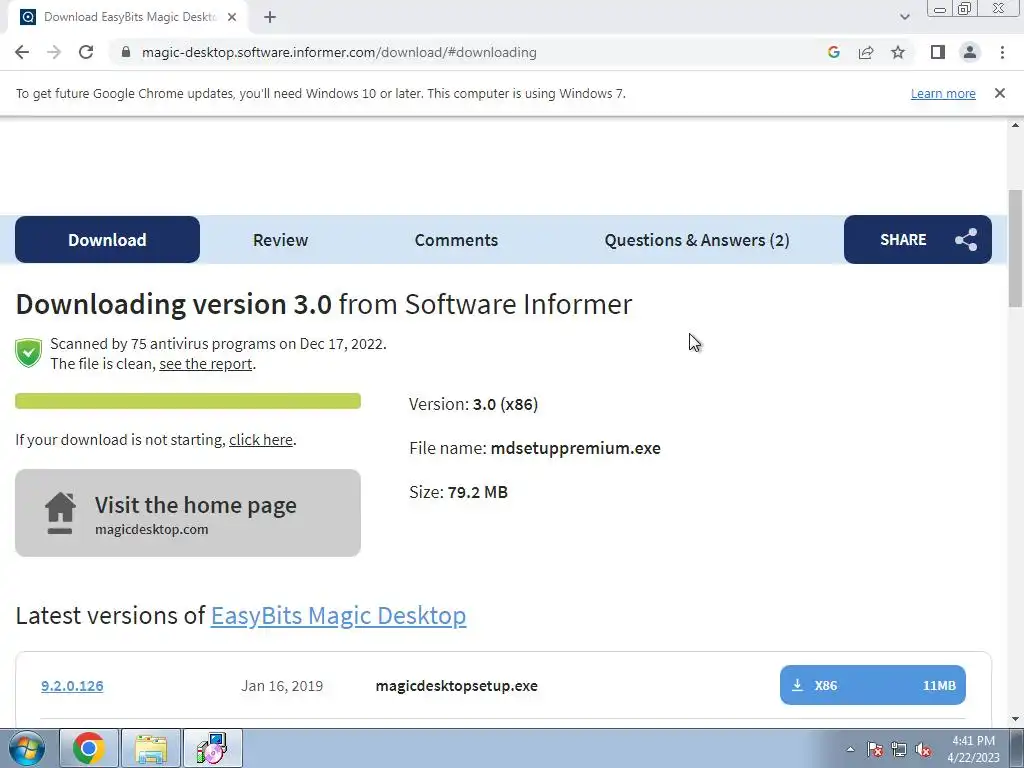Select the file name mdsetuppremium.exe
Viewport: 1024px width, 768px height.
[575, 448]
